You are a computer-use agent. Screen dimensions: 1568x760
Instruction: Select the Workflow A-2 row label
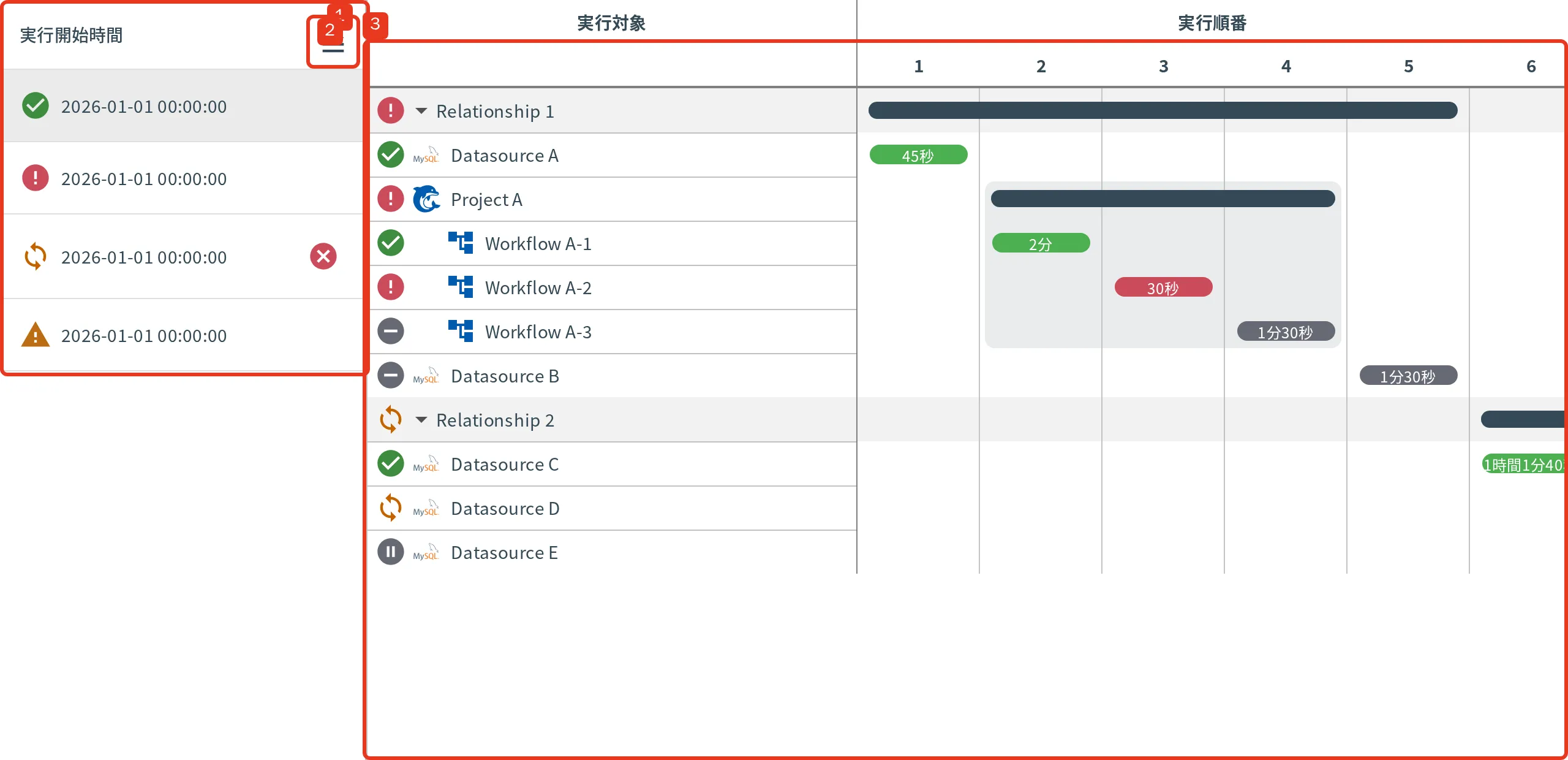(538, 288)
